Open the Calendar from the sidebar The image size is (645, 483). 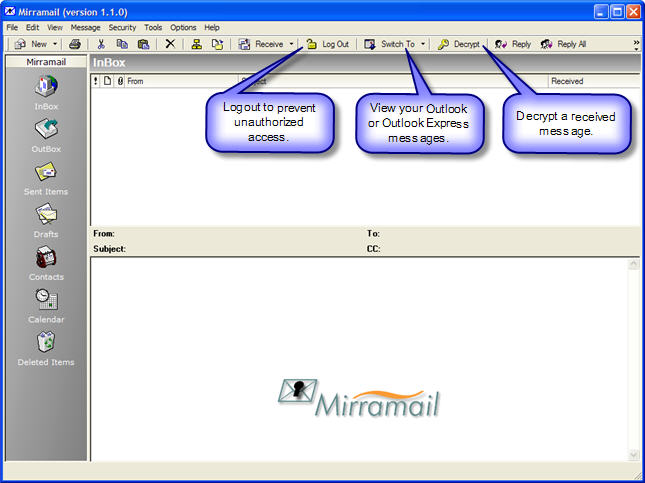pos(46,306)
